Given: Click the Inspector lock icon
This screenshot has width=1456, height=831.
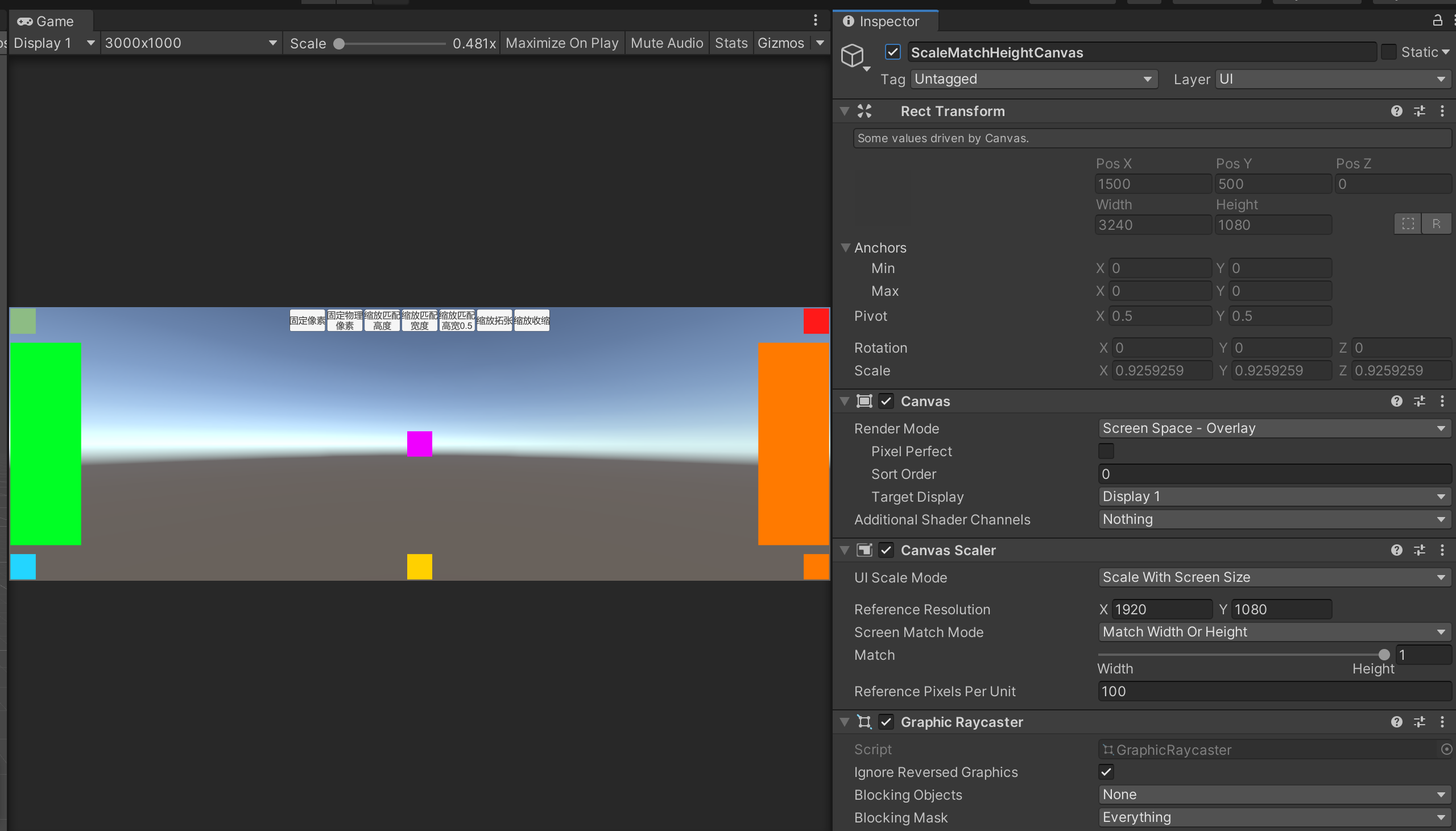Looking at the screenshot, I should click(x=1437, y=20).
